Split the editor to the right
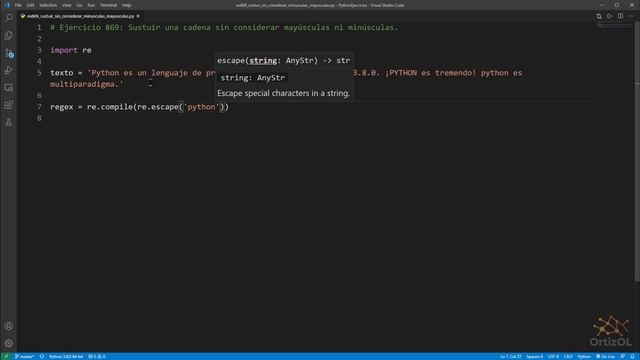Viewport: 640px width, 360px height. tap(620, 16)
